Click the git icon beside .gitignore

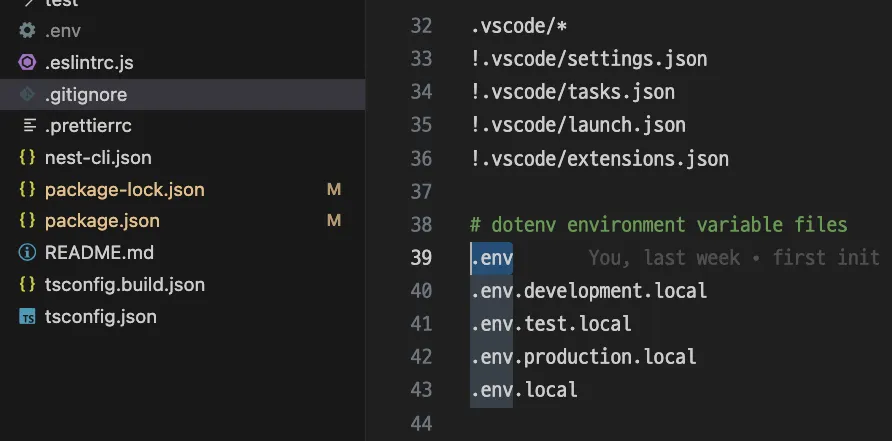[27, 95]
